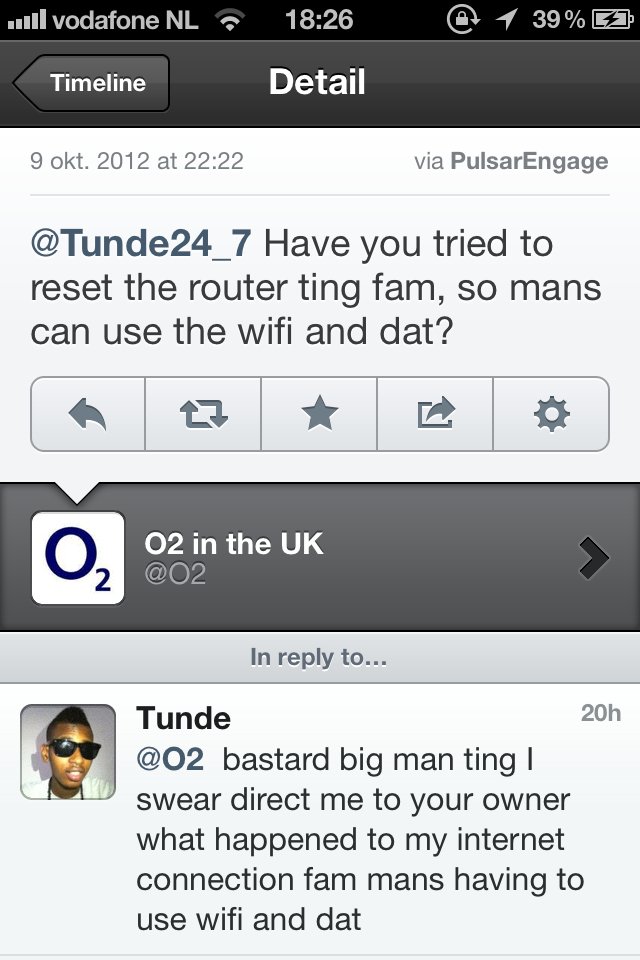Retweet this tweet using the retweet icon

click(x=203, y=413)
